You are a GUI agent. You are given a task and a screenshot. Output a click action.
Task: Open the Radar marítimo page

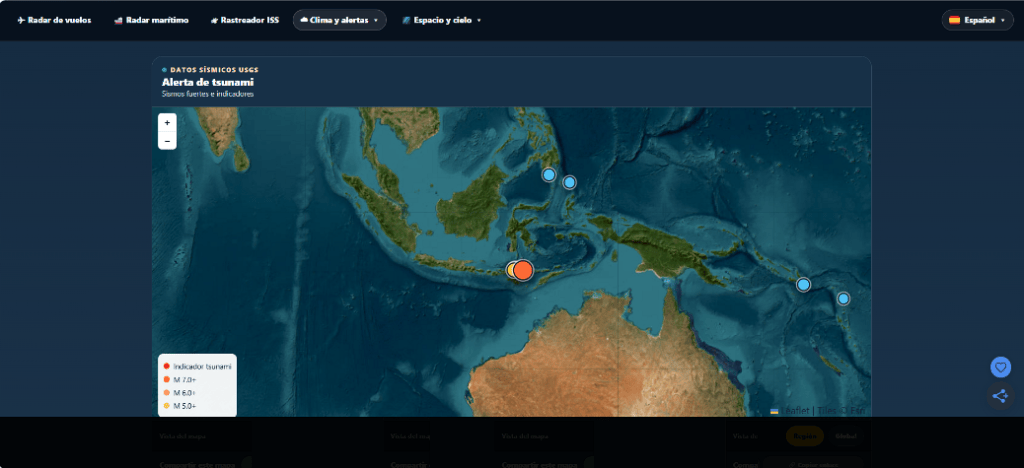[151, 20]
